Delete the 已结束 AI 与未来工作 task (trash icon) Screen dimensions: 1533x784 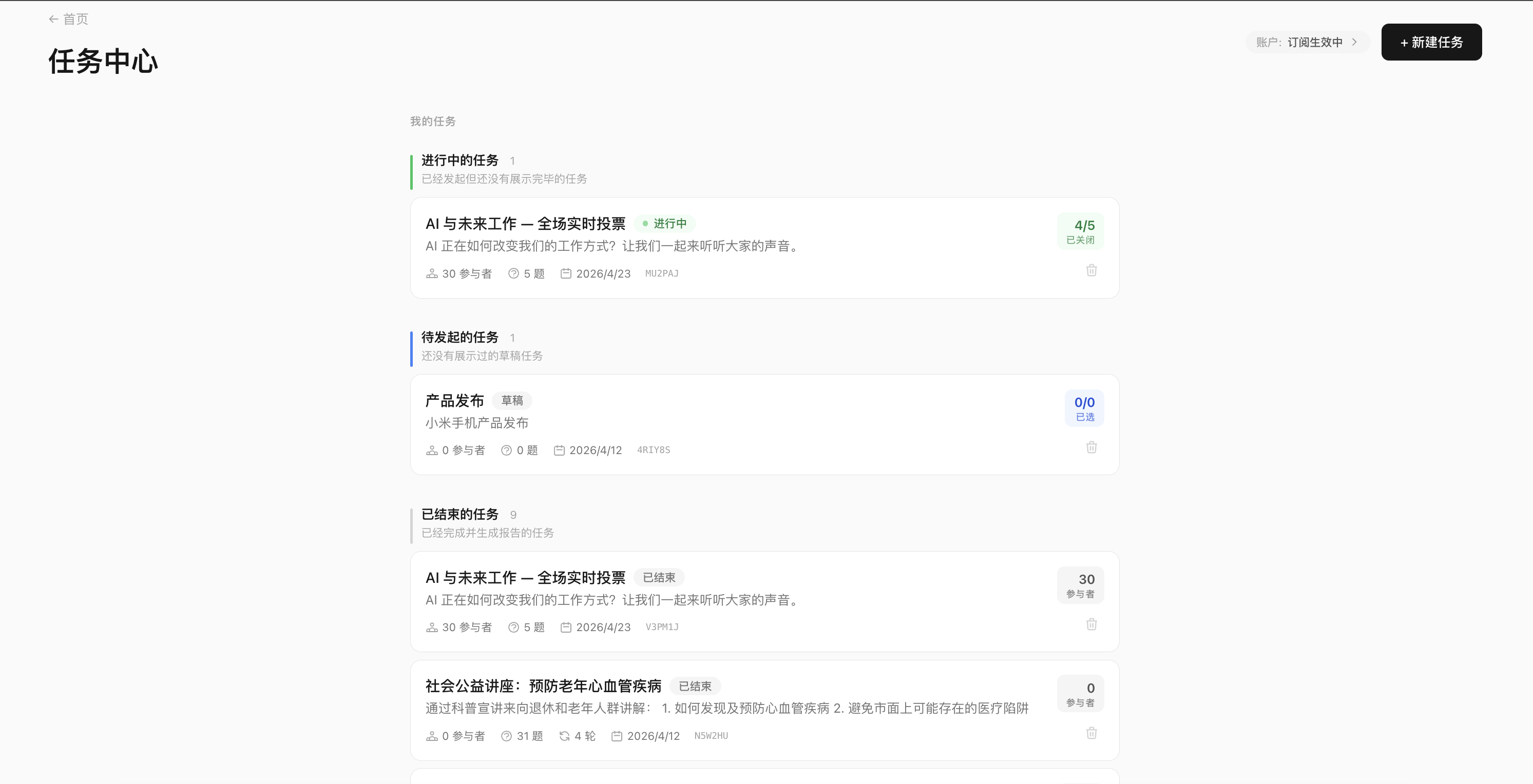click(x=1091, y=624)
